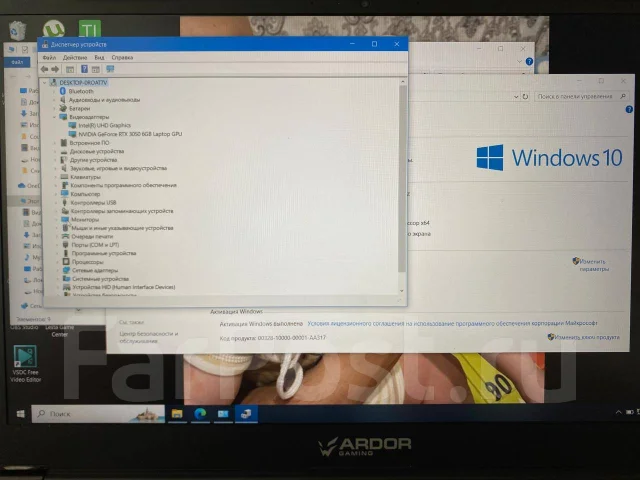
Task: Open File Explorer from the taskbar
Action: 177,414
